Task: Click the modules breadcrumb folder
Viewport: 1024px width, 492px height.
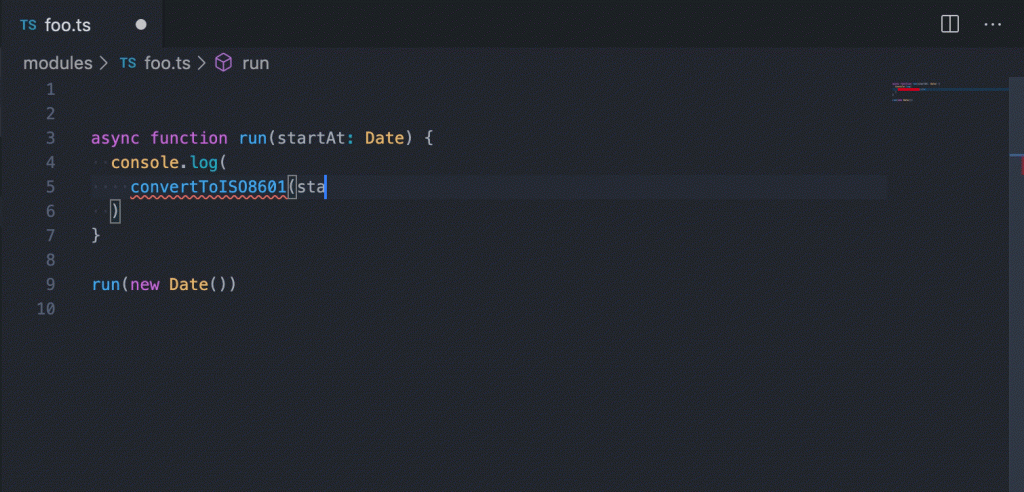Action: (57, 63)
